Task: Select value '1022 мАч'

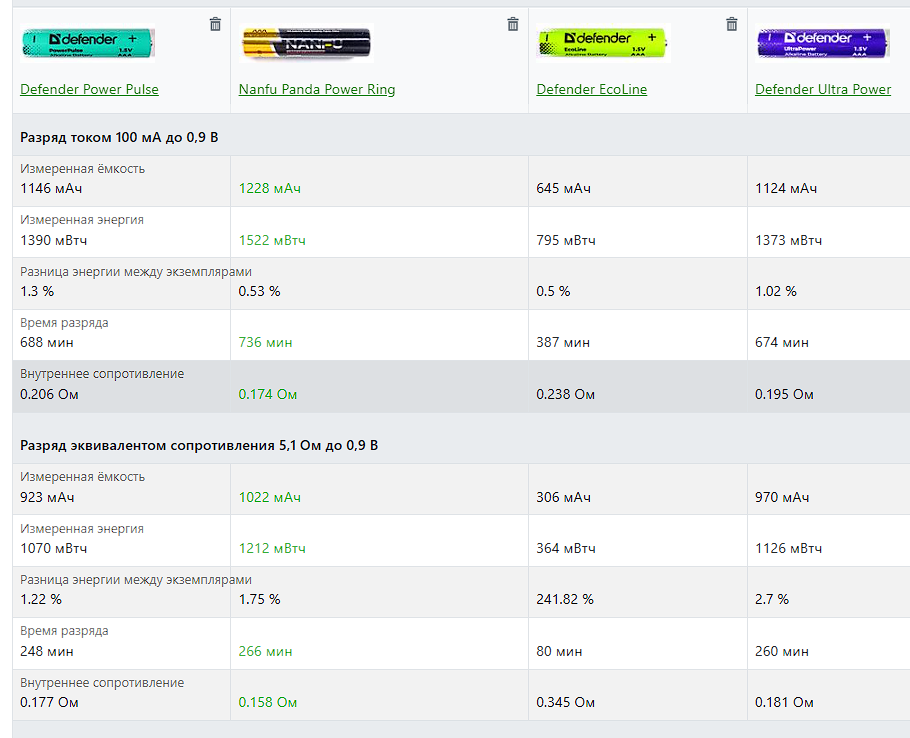Action: pos(270,497)
